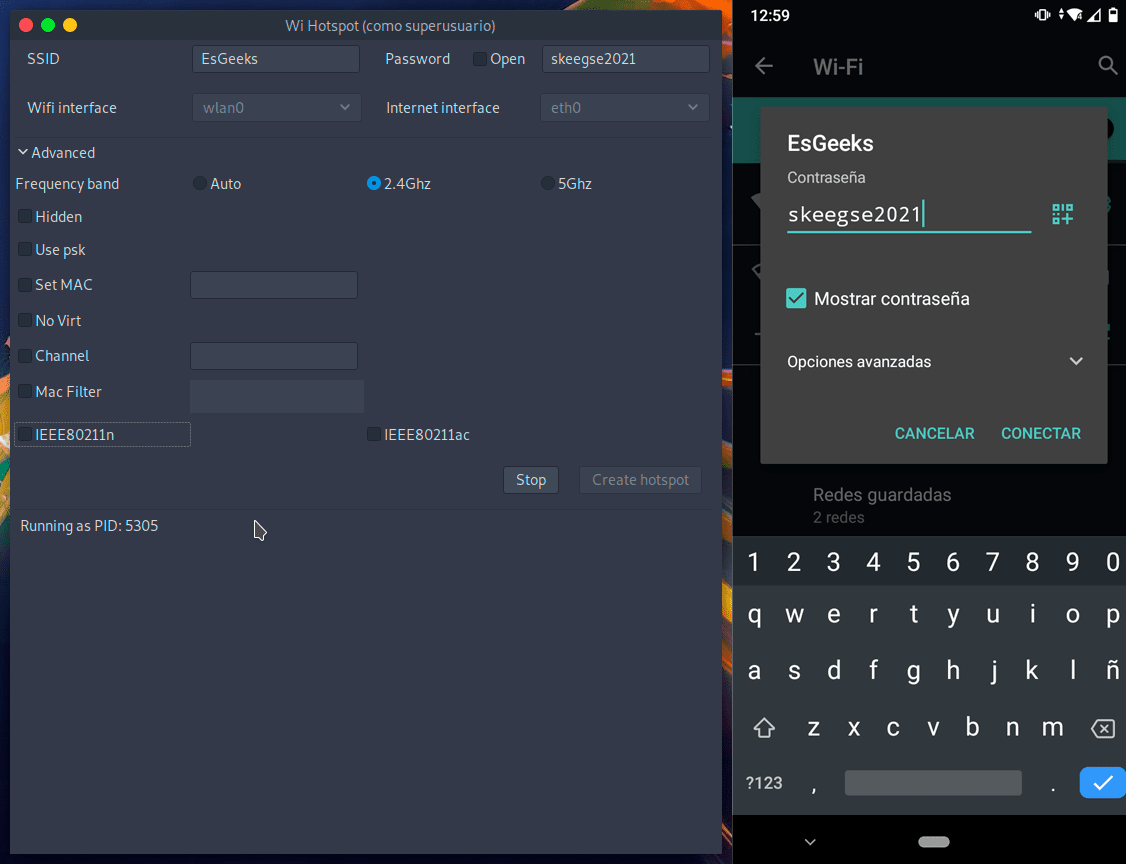This screenshot has width=1126, height=864.
Task: Enable the Hidden checkbox
Action: tap(25, 217)
